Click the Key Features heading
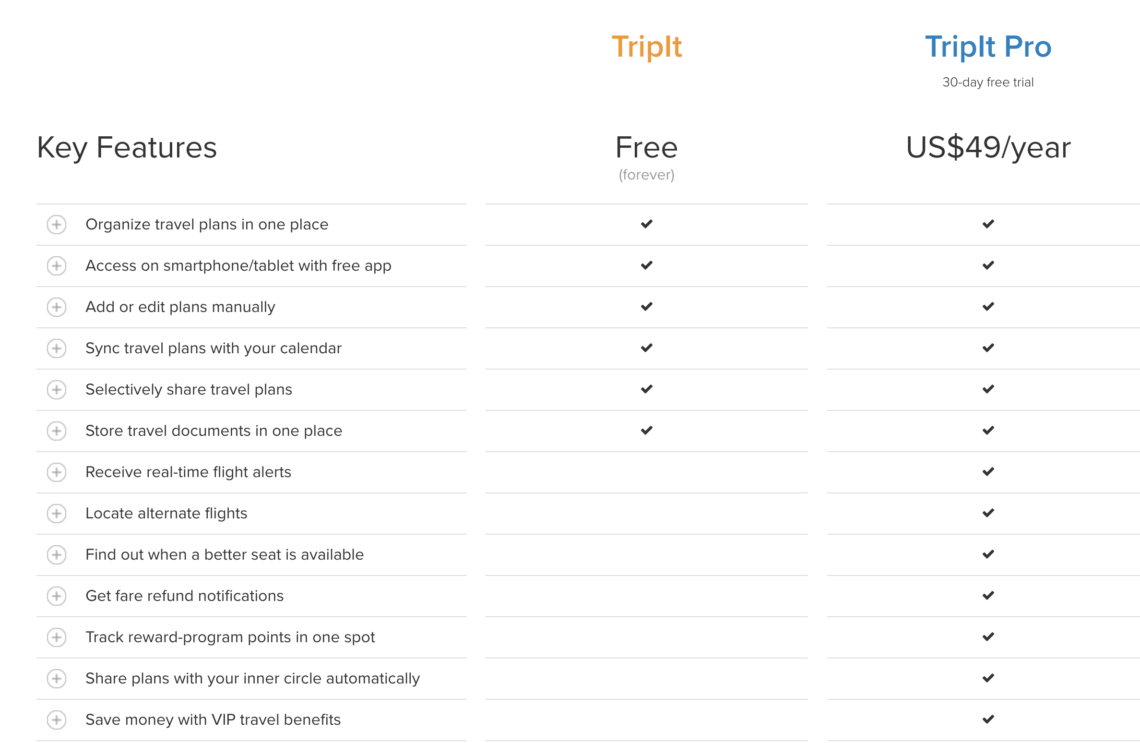 coord(126,147)
